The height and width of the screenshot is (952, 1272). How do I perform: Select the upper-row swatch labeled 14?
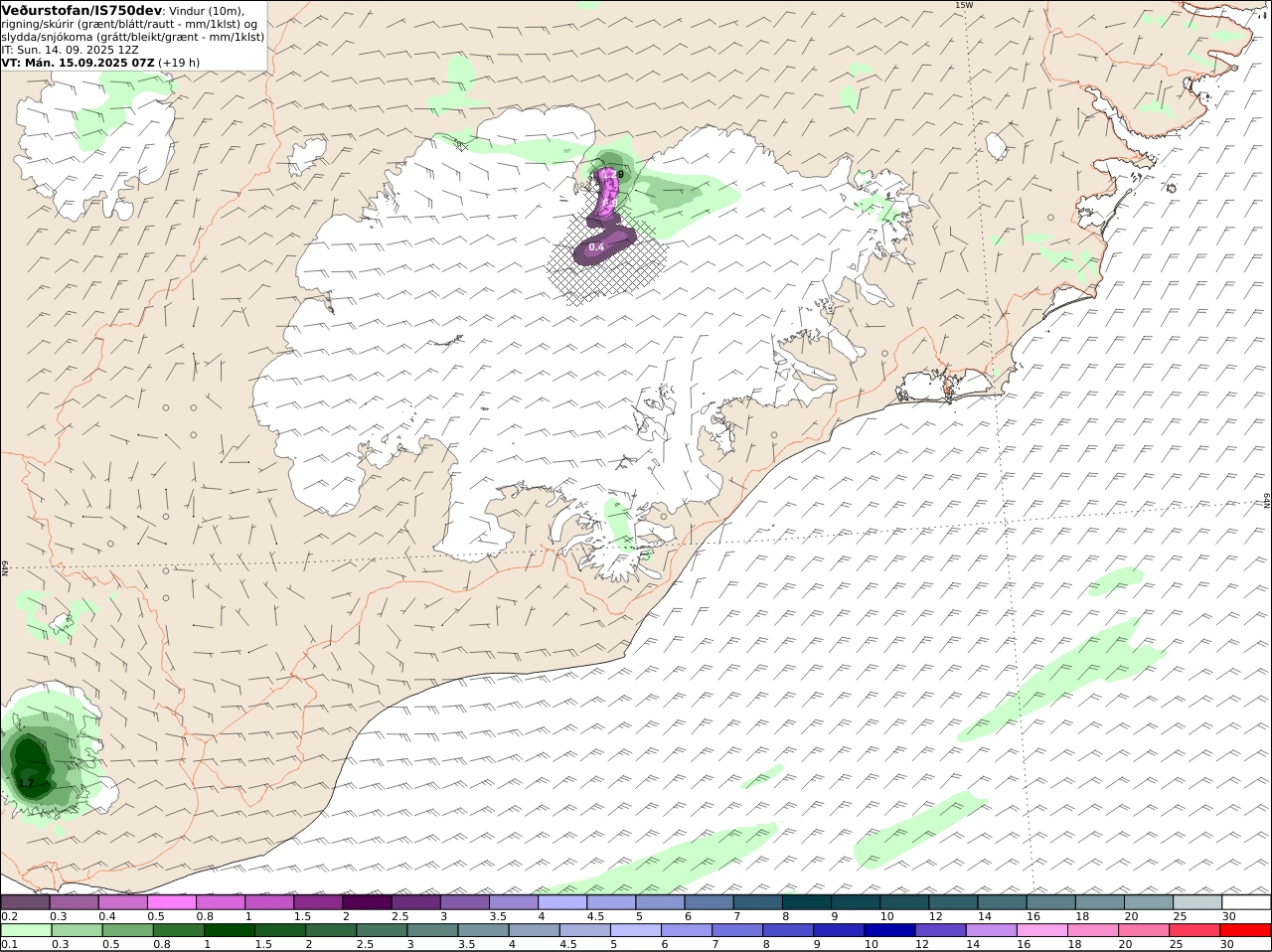click(1001, 902)
